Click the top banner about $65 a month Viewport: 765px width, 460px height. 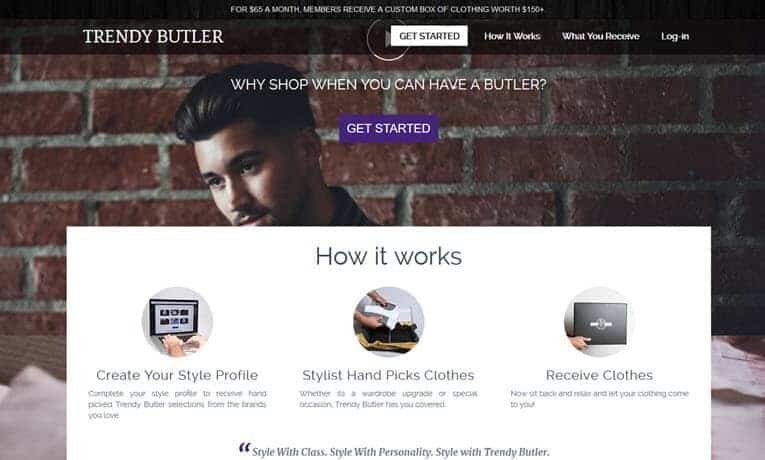[x=387, y=9]
